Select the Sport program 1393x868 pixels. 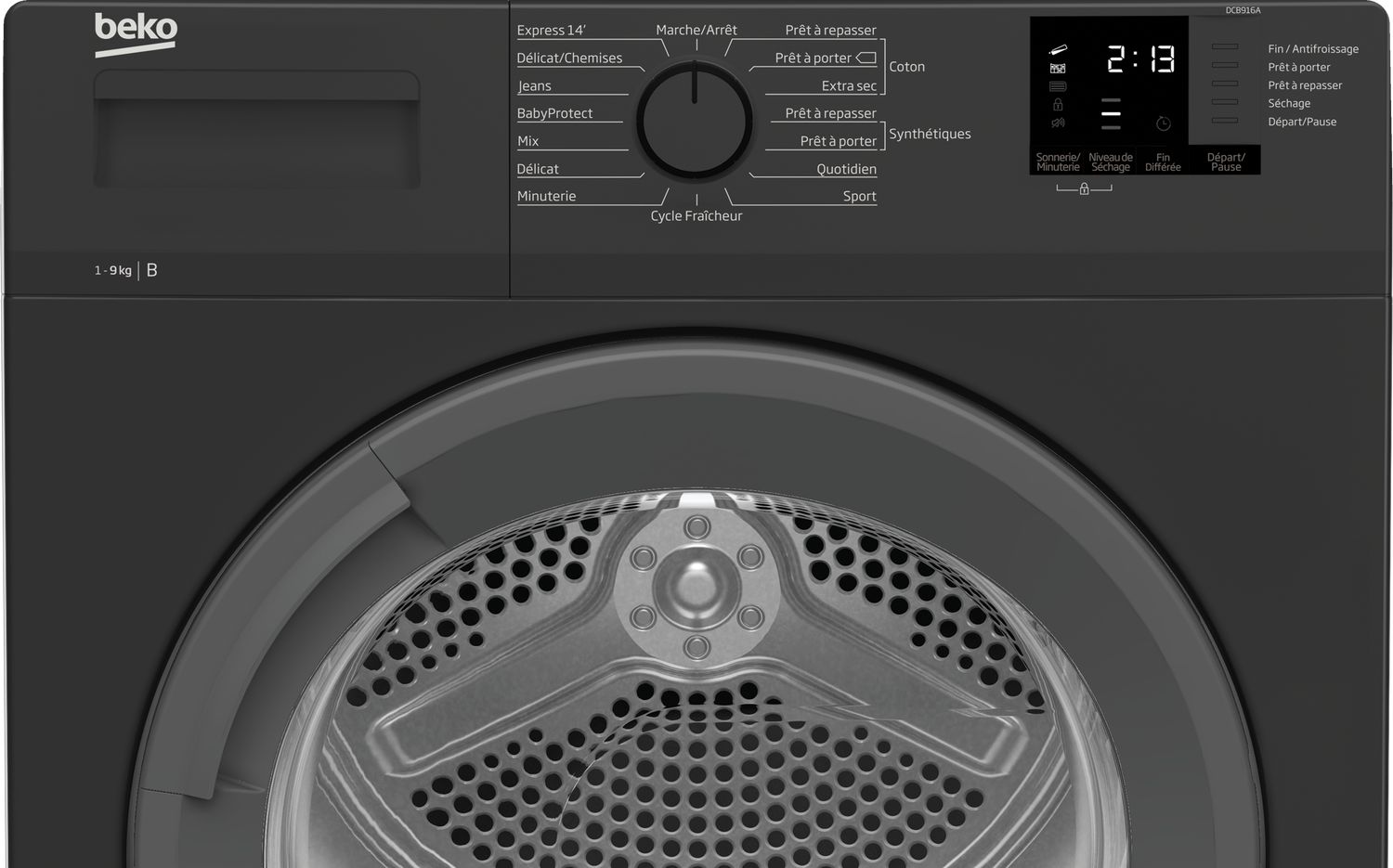click(x=859, y=196)
